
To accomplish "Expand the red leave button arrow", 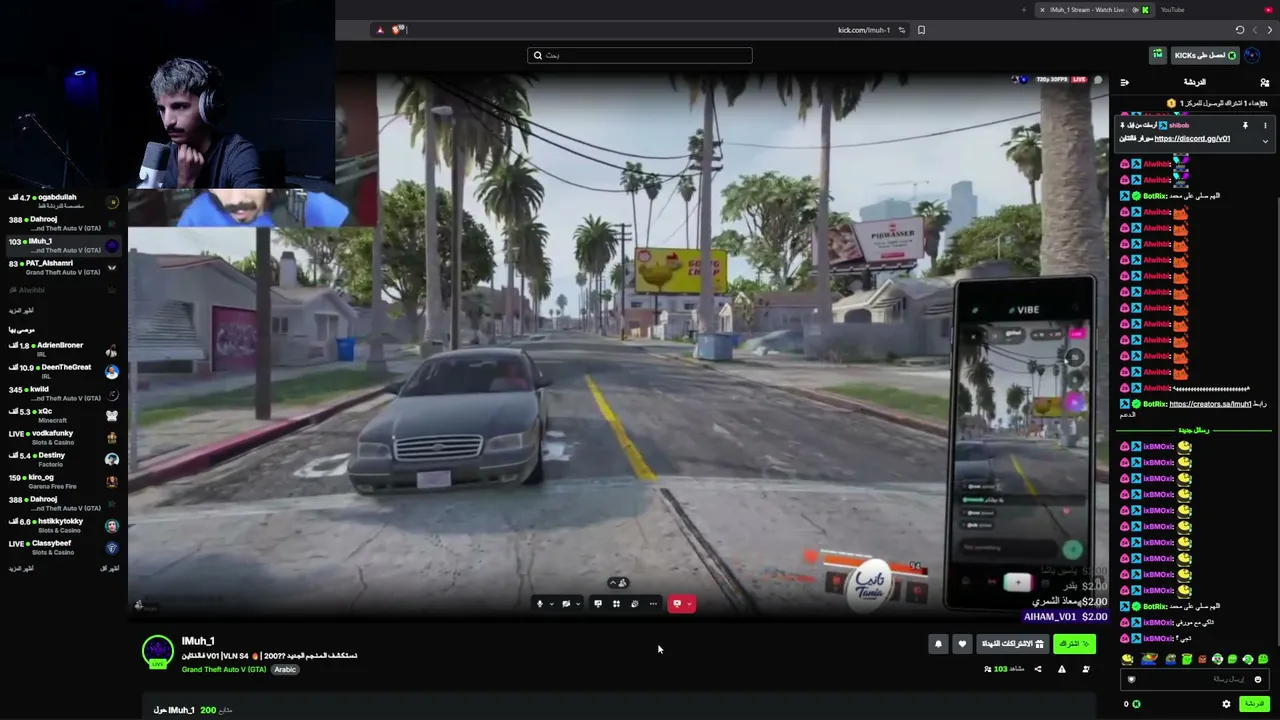I will (x=689, y=604).
